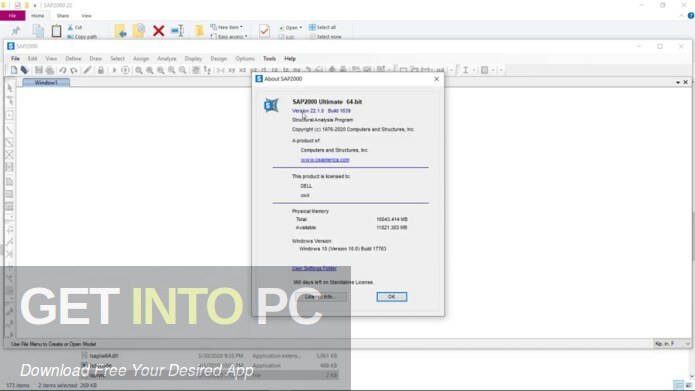This screenshot has width=695, height=391.
Task: Open the dropdown beside the I-section icon
Action: pyautogui.click(x=474, y=70)
